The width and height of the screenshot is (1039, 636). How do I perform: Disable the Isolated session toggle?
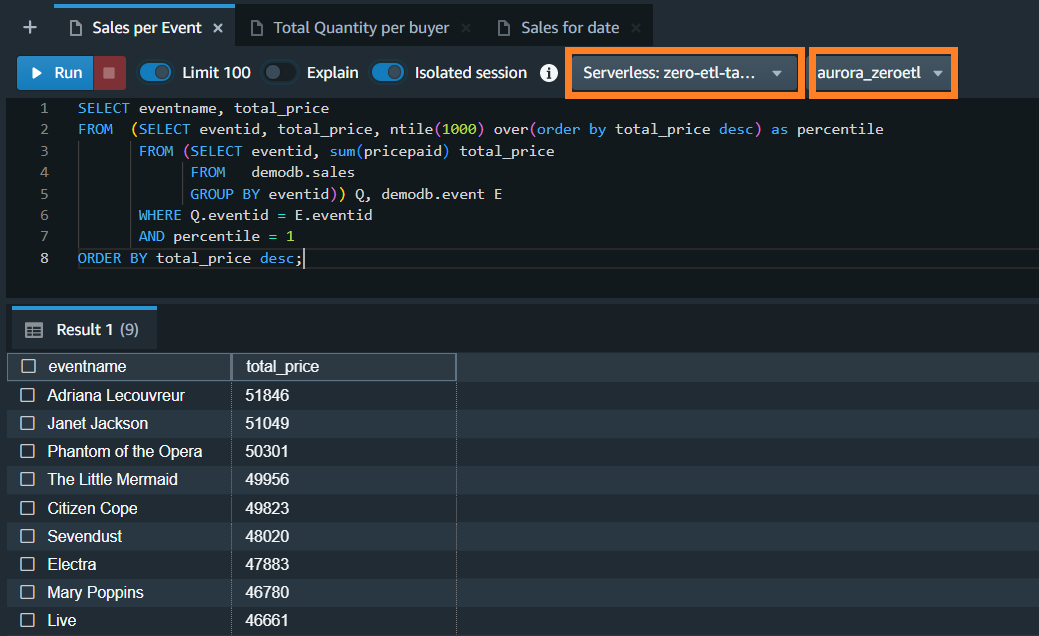388,73
